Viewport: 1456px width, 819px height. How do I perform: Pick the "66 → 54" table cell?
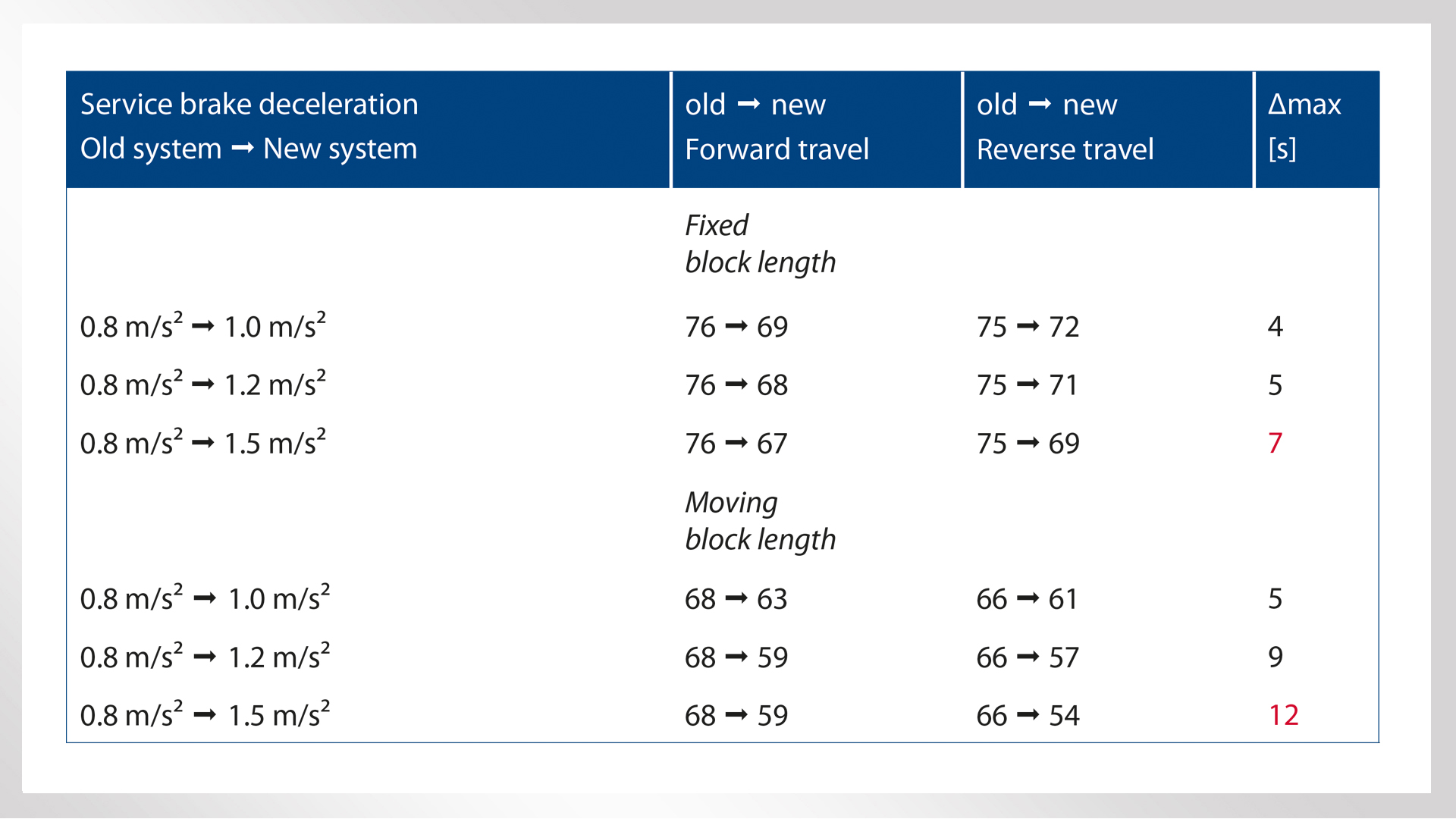[x=1028, y=716]
